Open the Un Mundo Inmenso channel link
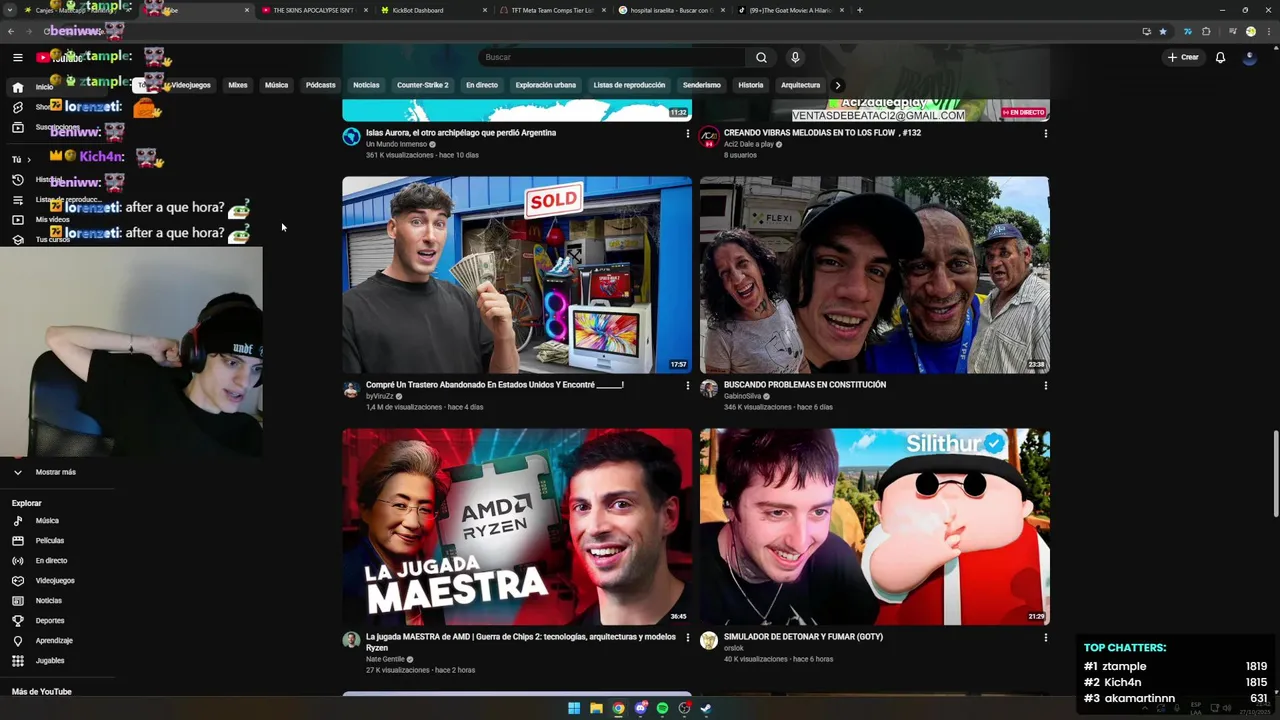 (396, 144)
